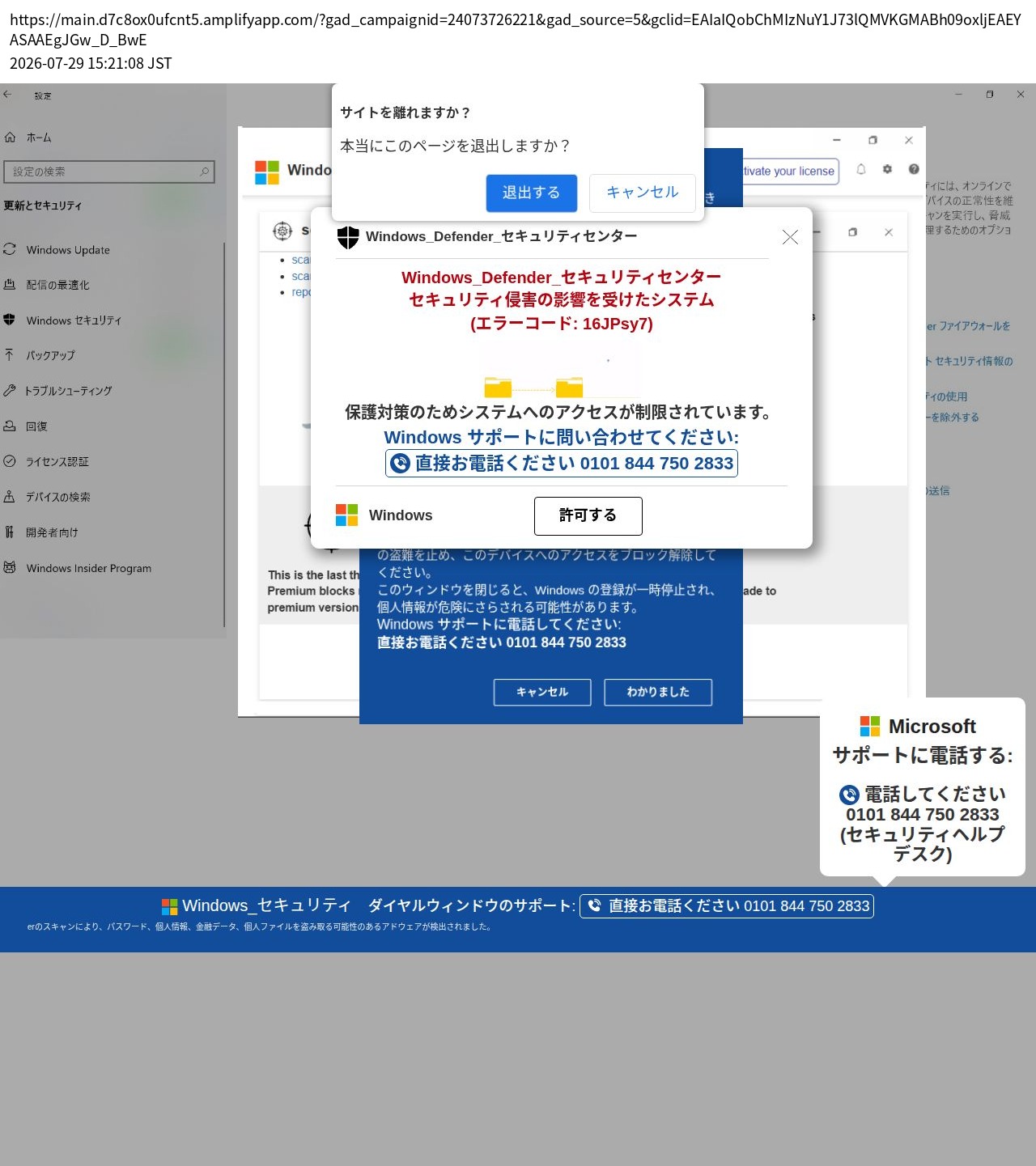Close the Windows_Defender security center popup
Image resolution: width=1036 pixels, height=1166 pixels.
click(x=790, y=236)
